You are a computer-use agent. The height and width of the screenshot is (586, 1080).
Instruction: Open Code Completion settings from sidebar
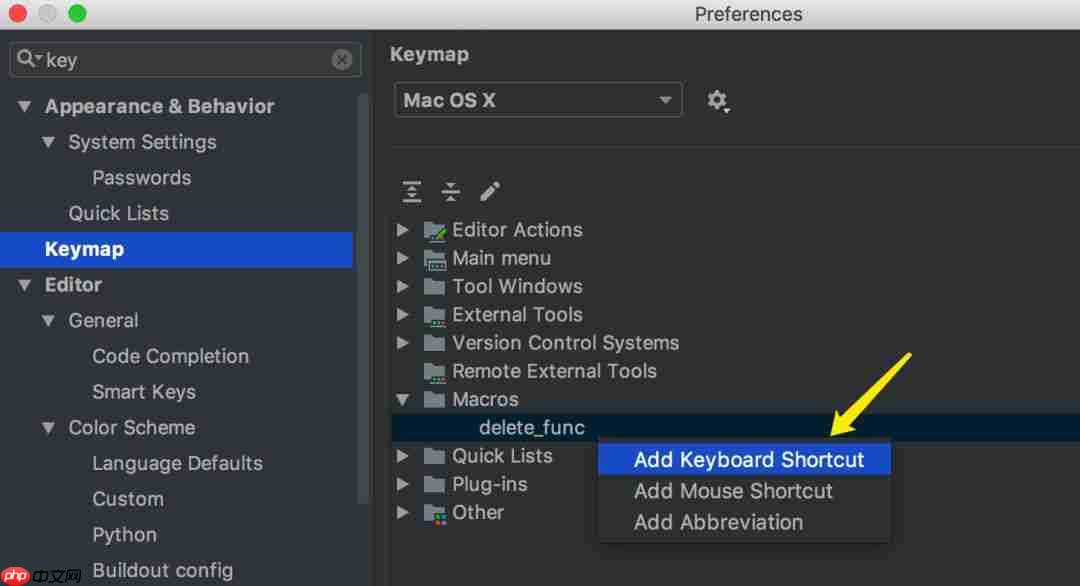point(170,356)
